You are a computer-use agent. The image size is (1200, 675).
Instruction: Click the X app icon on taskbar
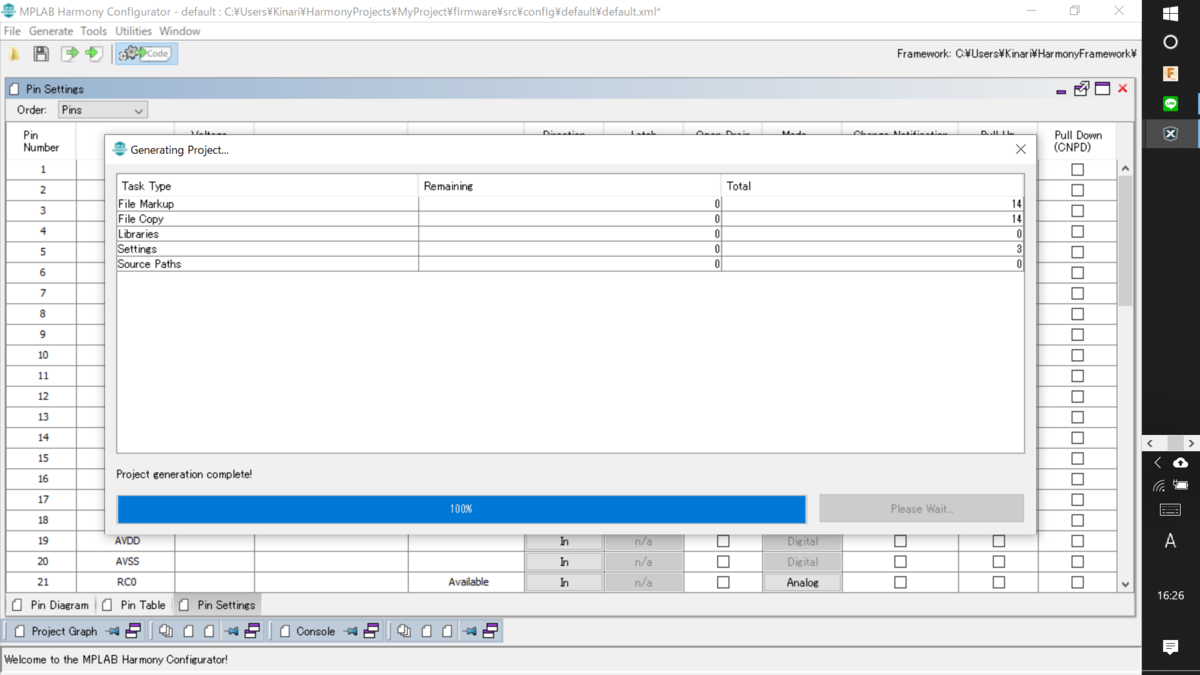click(x=1171, y=134)
